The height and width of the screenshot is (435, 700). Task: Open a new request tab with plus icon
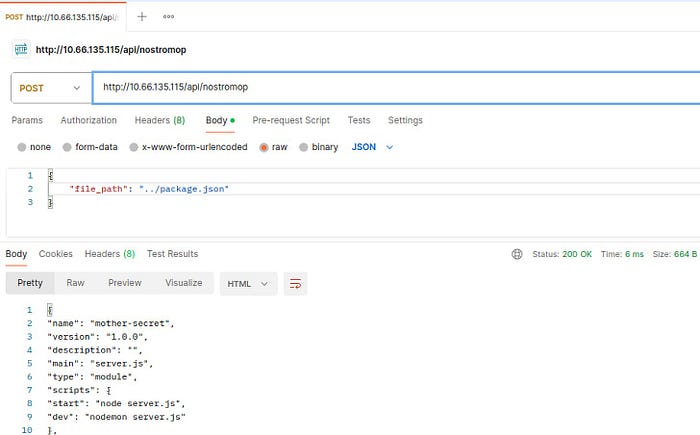click(x=142, y=17)
